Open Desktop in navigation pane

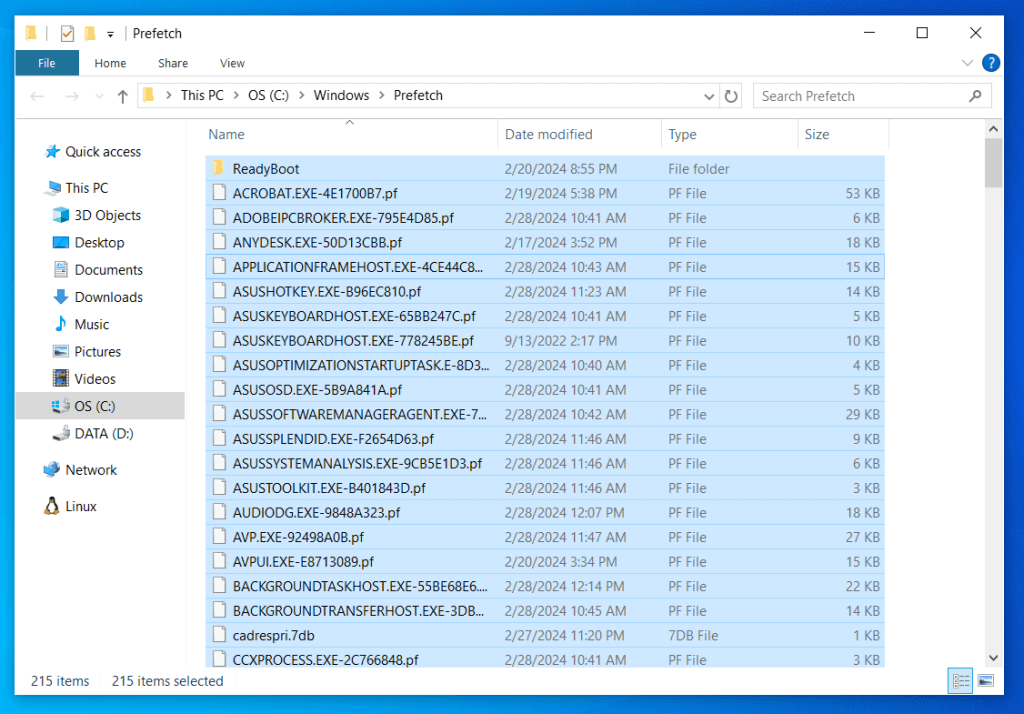pos(99,243)
